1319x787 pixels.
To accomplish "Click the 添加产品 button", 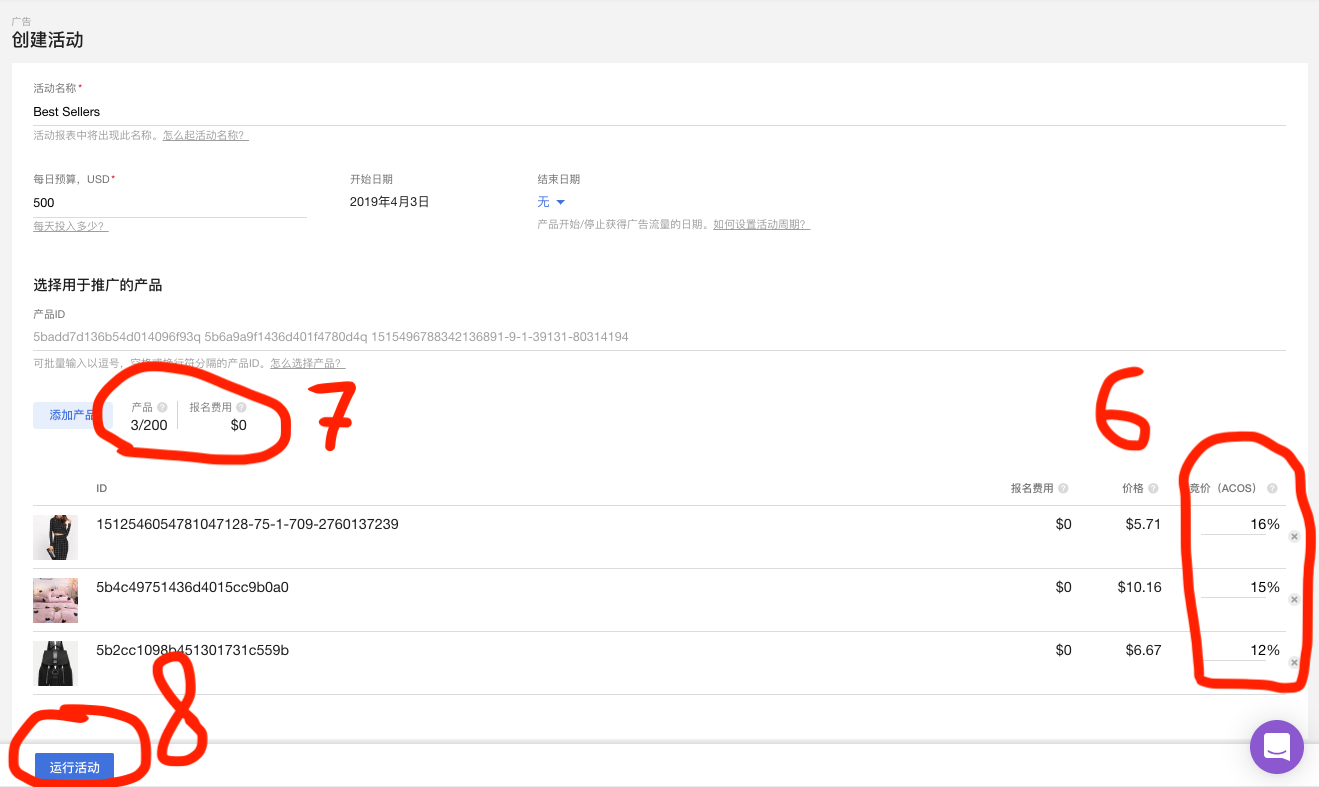I will (x=70, y=414).
